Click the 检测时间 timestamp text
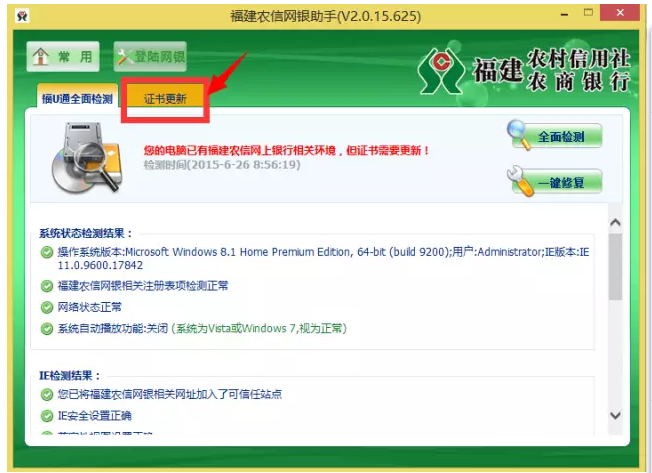Viewport: 652px width, 473px height. click(x=222, y=165)
